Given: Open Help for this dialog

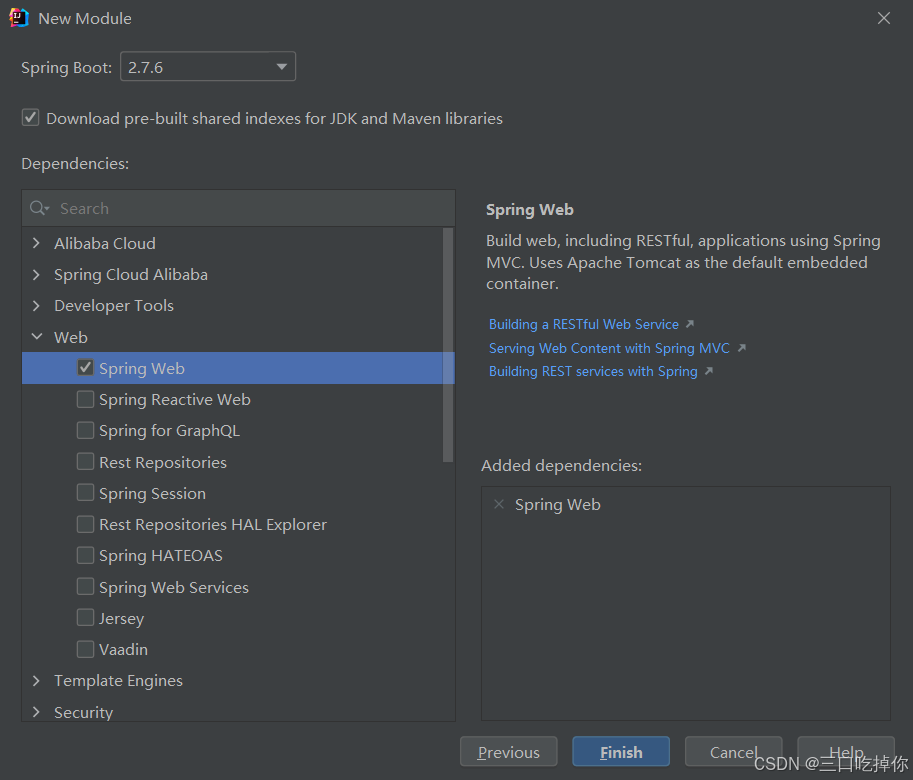Looking at the screenshot, I should (845, 752).
